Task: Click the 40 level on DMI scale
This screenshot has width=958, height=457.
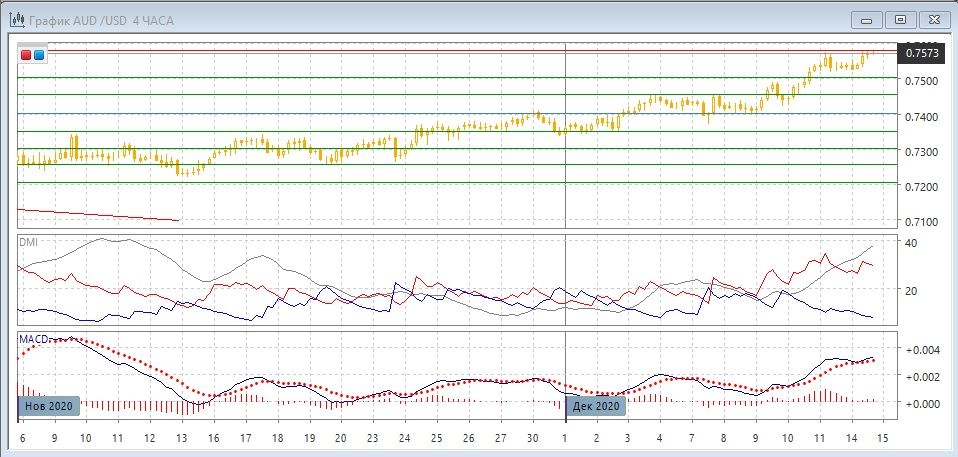Action: tap(910, 243)
